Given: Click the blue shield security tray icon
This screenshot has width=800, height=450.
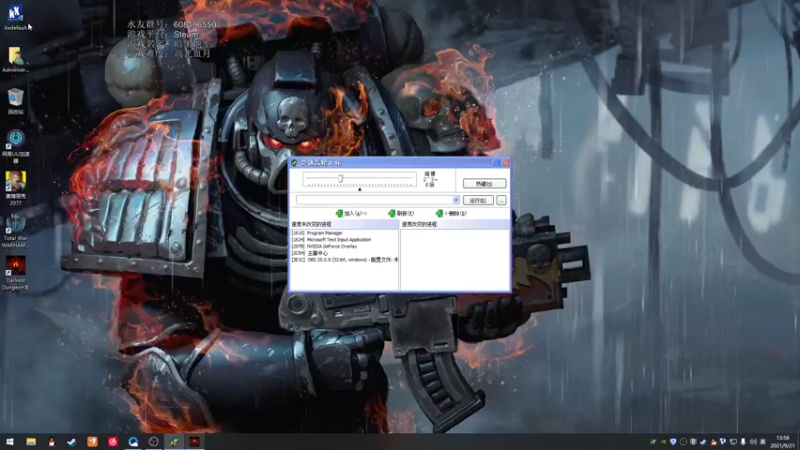Looking at the screenshot, I should click(x=673, y=442).
